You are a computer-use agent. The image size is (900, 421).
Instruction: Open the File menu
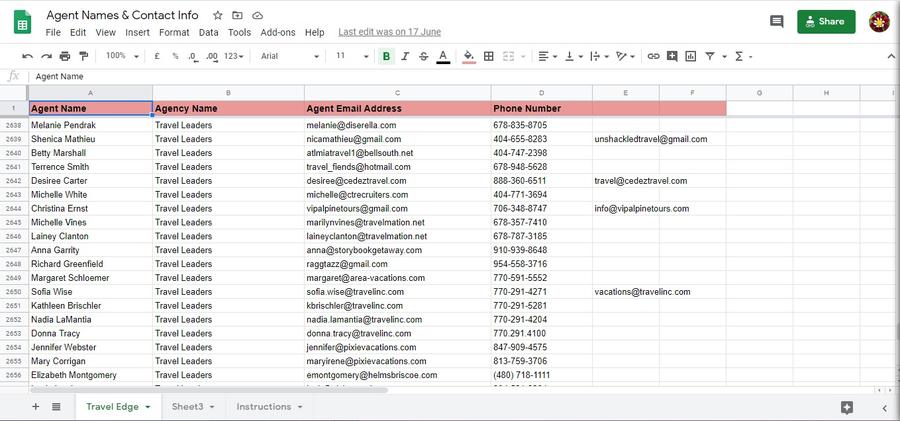coord(53,33)
